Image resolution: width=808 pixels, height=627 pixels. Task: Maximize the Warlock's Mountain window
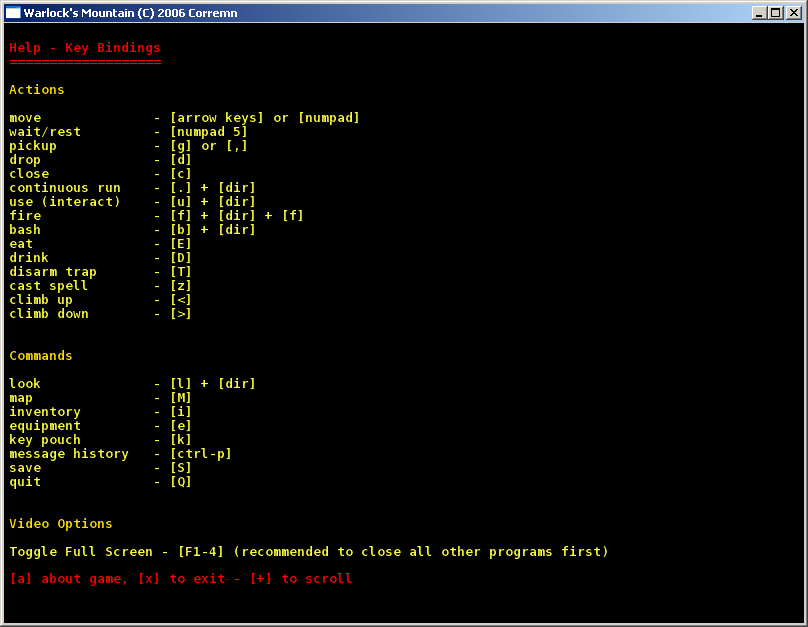[x=775, y=13]
